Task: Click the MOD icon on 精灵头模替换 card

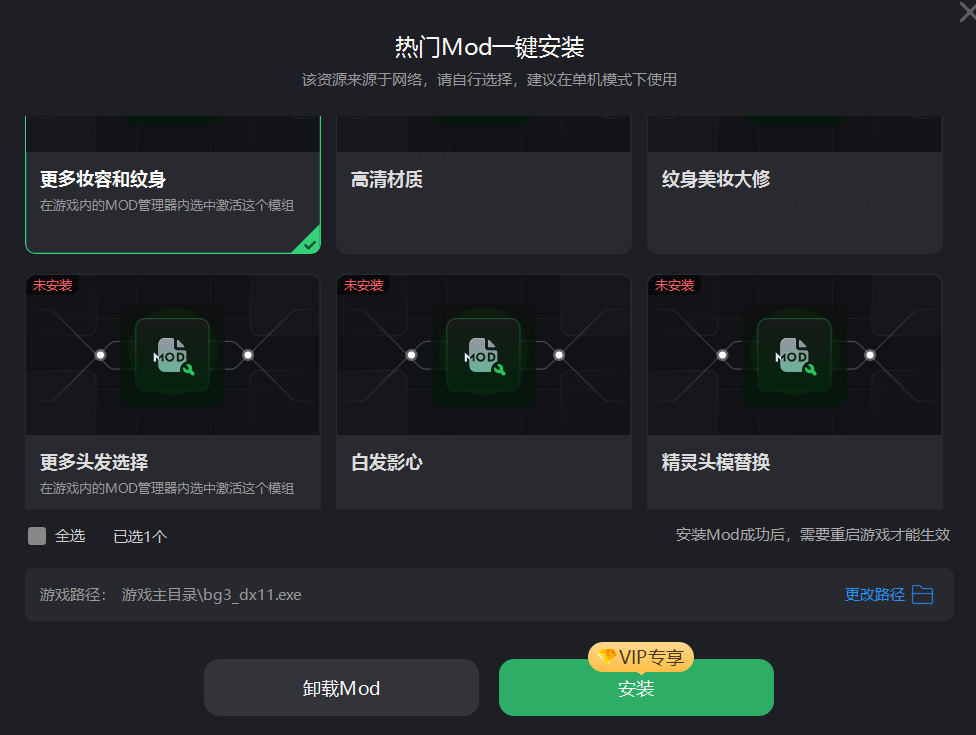Action: pos(794,355)
